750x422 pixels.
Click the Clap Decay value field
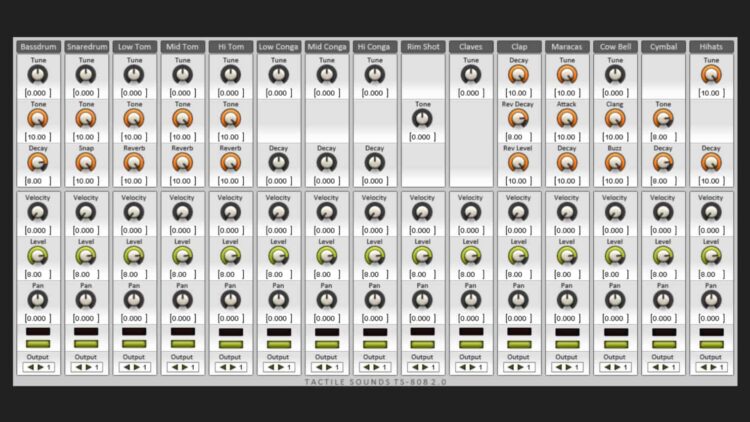pos(518,93)
